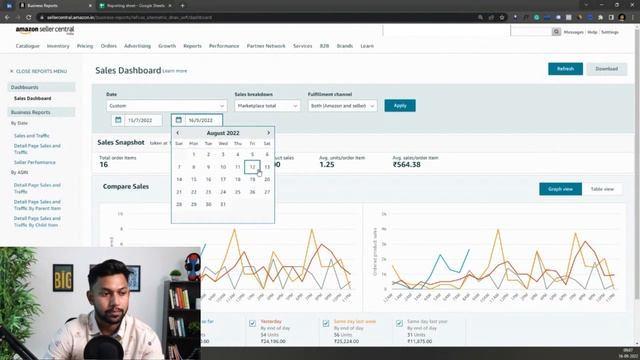Toggle Same day last year checkbox
This screenshot has width=640, height=360.
point(399,323)
